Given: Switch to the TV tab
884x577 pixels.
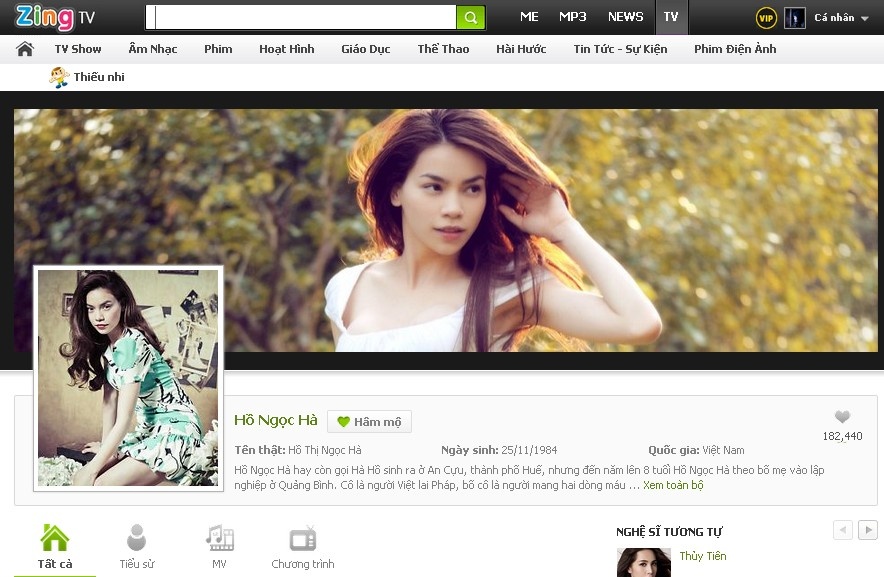Looking at the screenshot, I should [x=671, y=17].
